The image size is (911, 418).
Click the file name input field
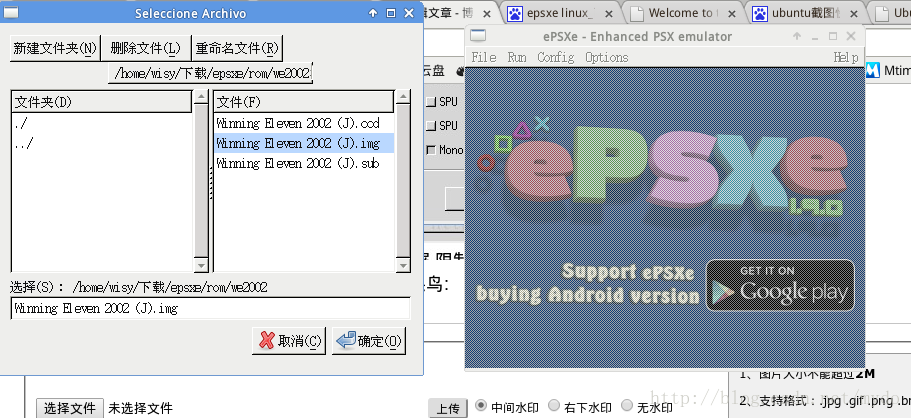[210, 308]
